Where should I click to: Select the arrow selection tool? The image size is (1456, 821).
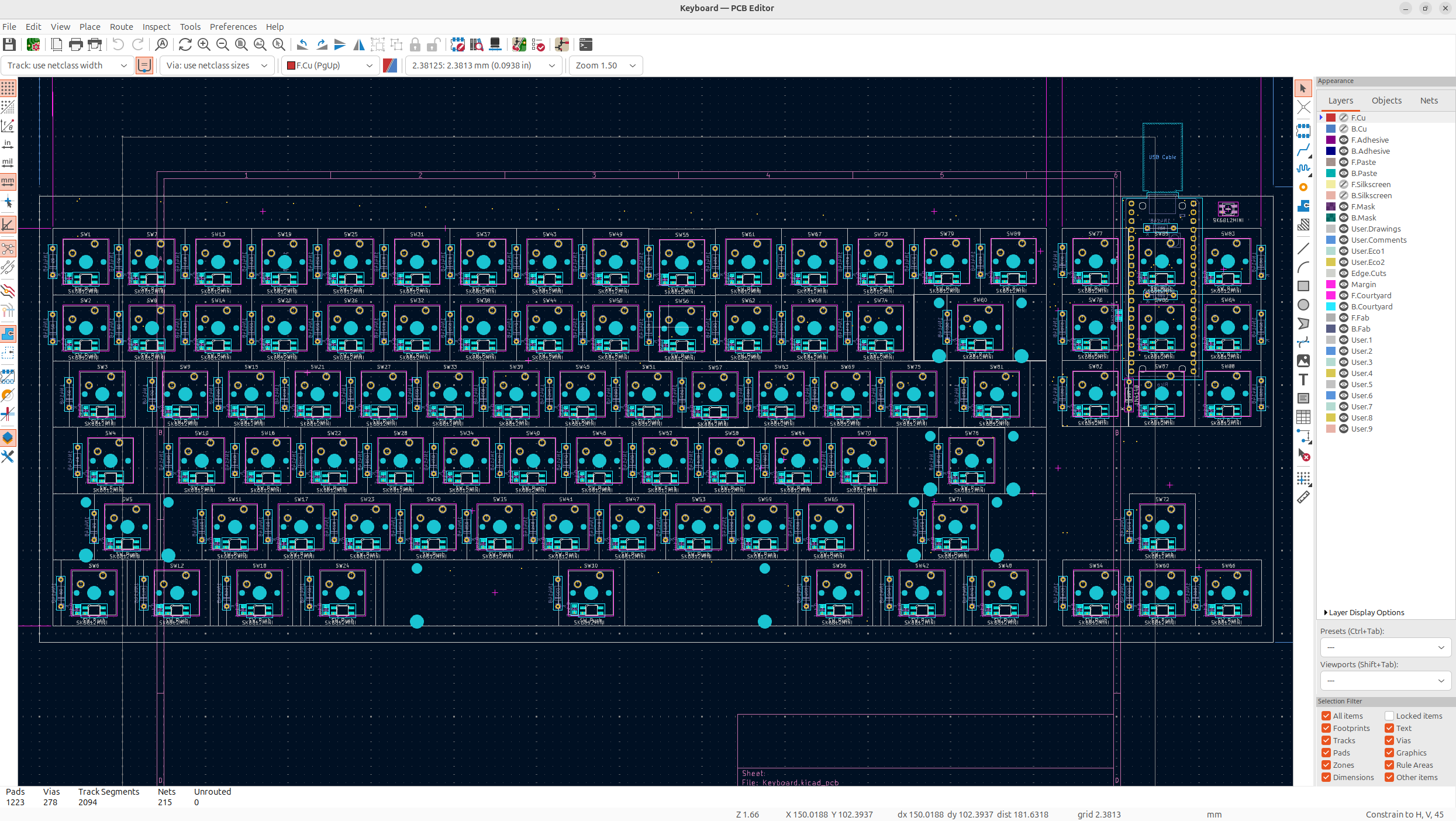pyautogui.click(x=1303, y=88)
